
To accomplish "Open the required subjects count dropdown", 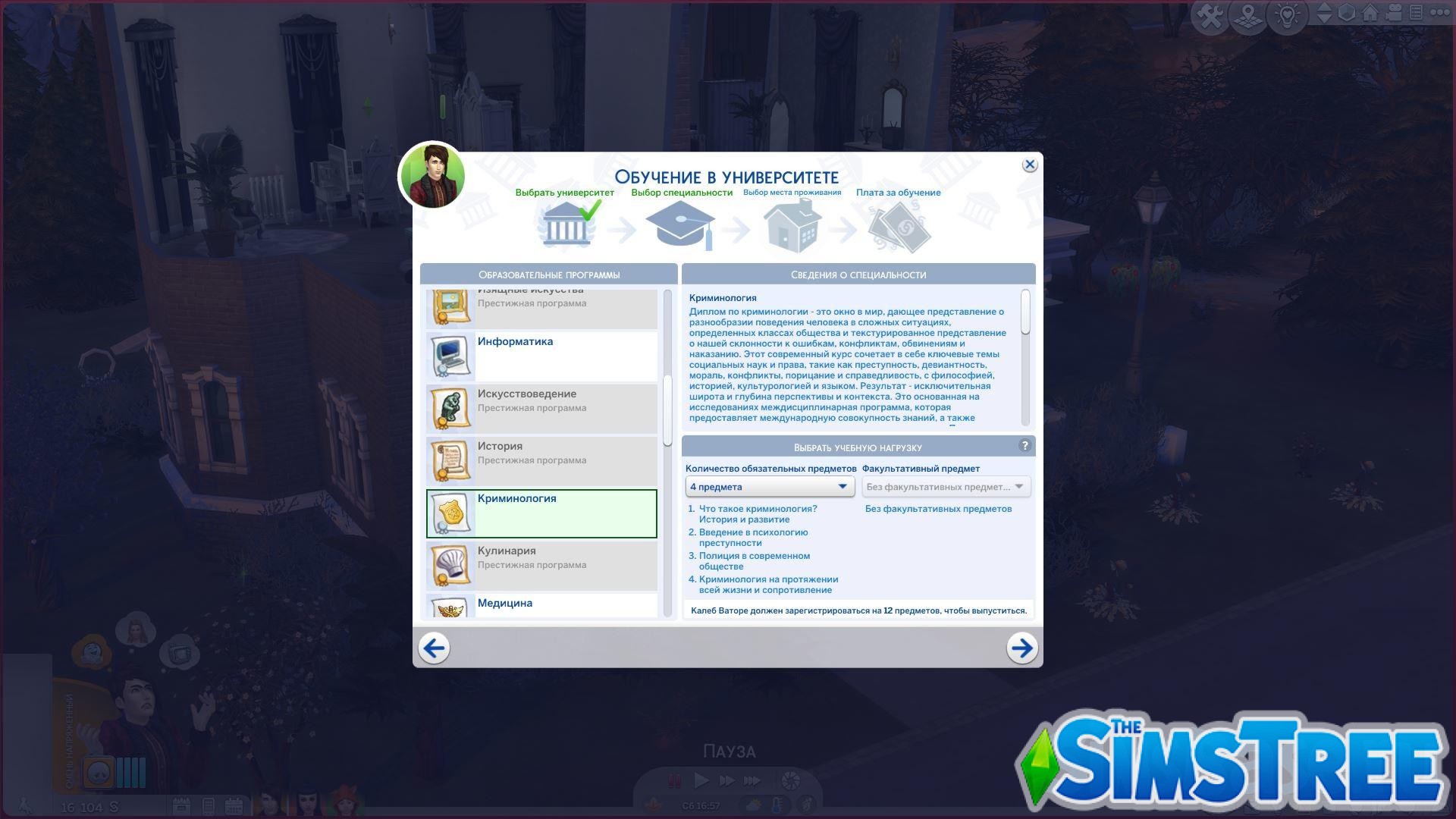I will (x=770, y=486).
